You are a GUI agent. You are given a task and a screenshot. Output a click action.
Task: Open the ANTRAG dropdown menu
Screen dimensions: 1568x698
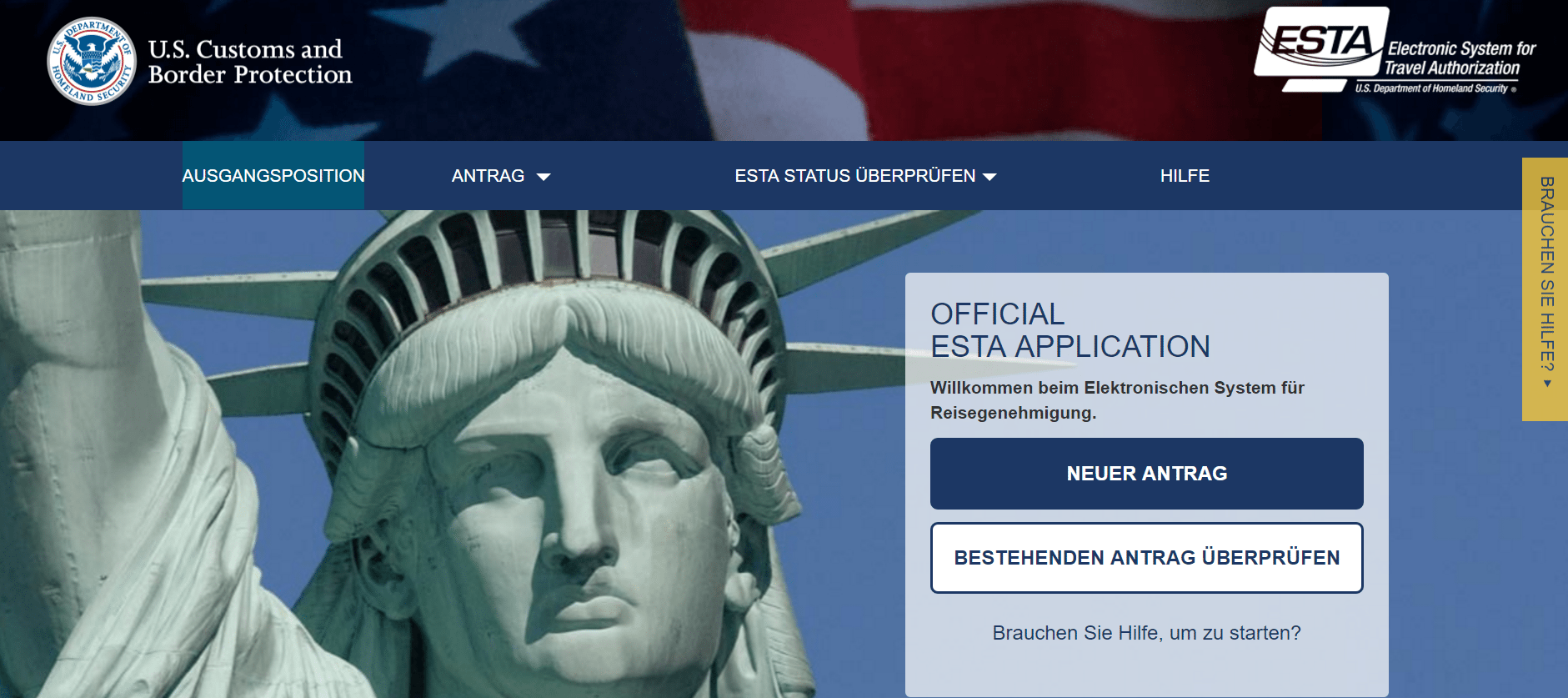click(488, 176)
